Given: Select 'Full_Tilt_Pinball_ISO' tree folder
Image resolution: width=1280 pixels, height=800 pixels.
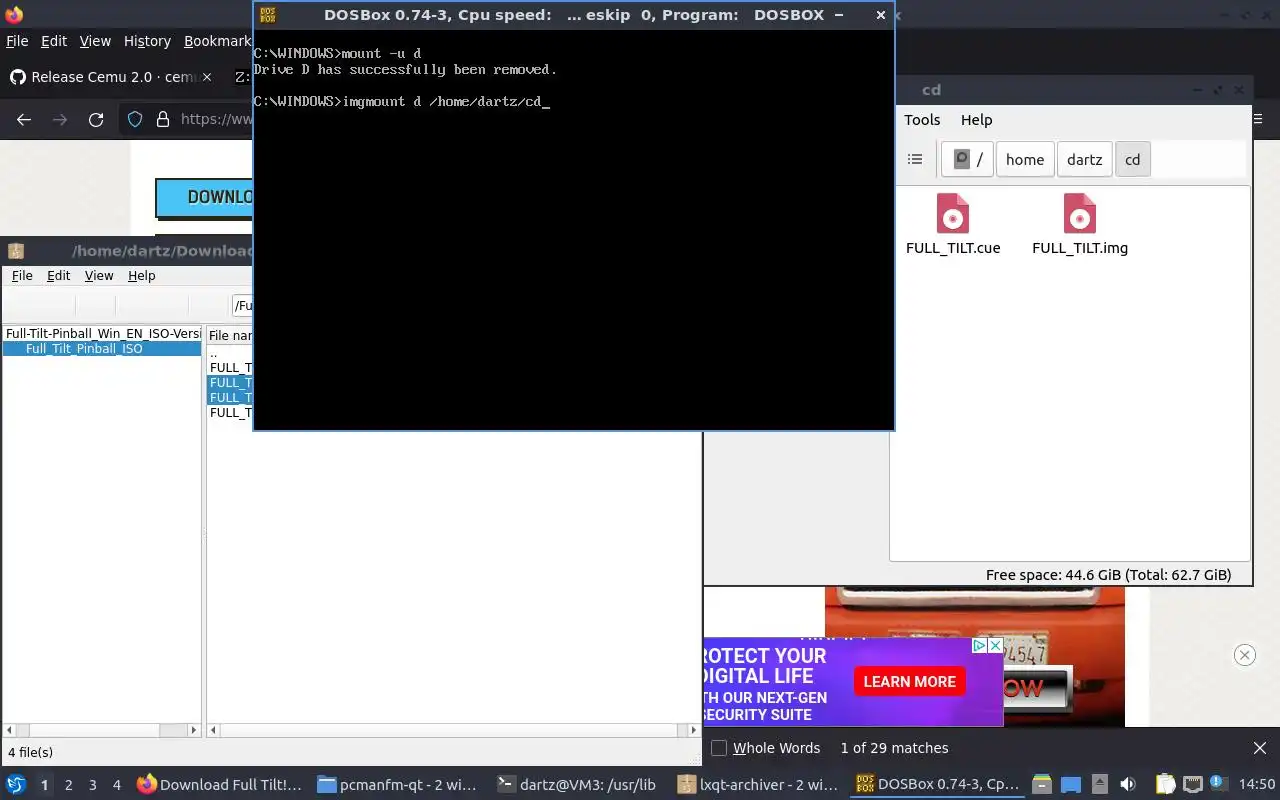Looking at the screenshot, I should (102, 349).
